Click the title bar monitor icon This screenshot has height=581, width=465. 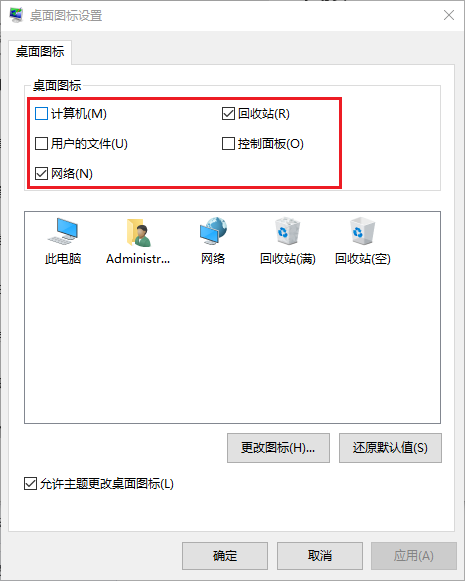click(x=16, y=15)
